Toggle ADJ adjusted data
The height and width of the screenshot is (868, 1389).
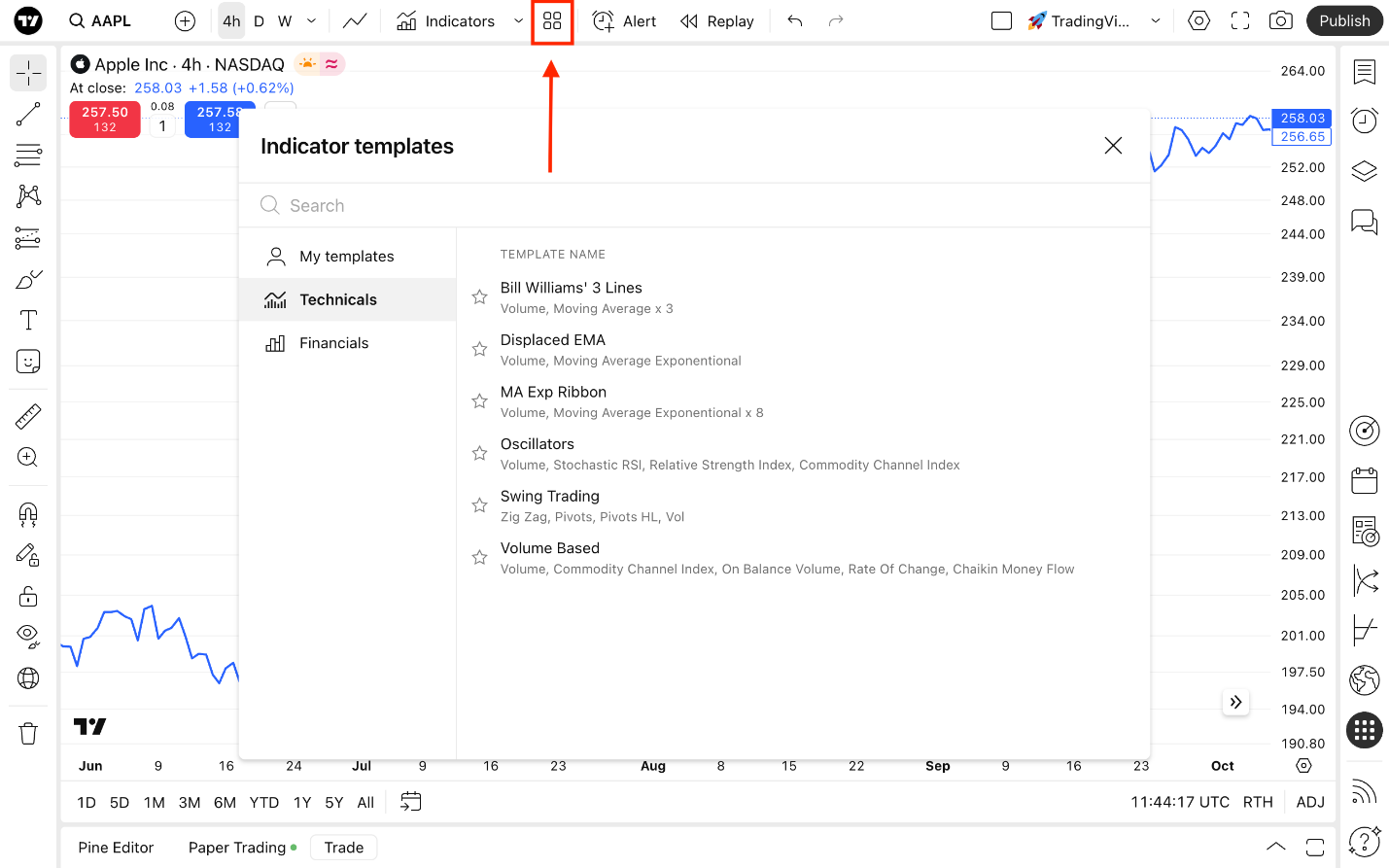(1310, 802)
